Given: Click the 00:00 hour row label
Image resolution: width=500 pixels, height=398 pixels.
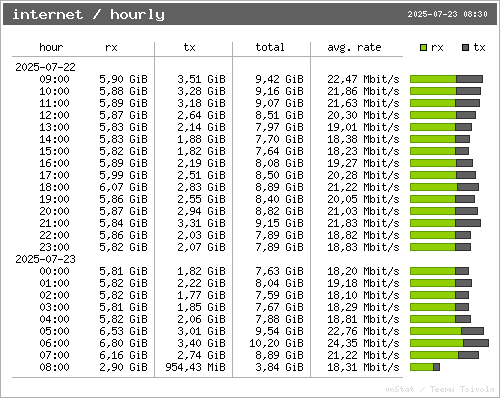Looking at the screenshot, I should pos(54,271).
